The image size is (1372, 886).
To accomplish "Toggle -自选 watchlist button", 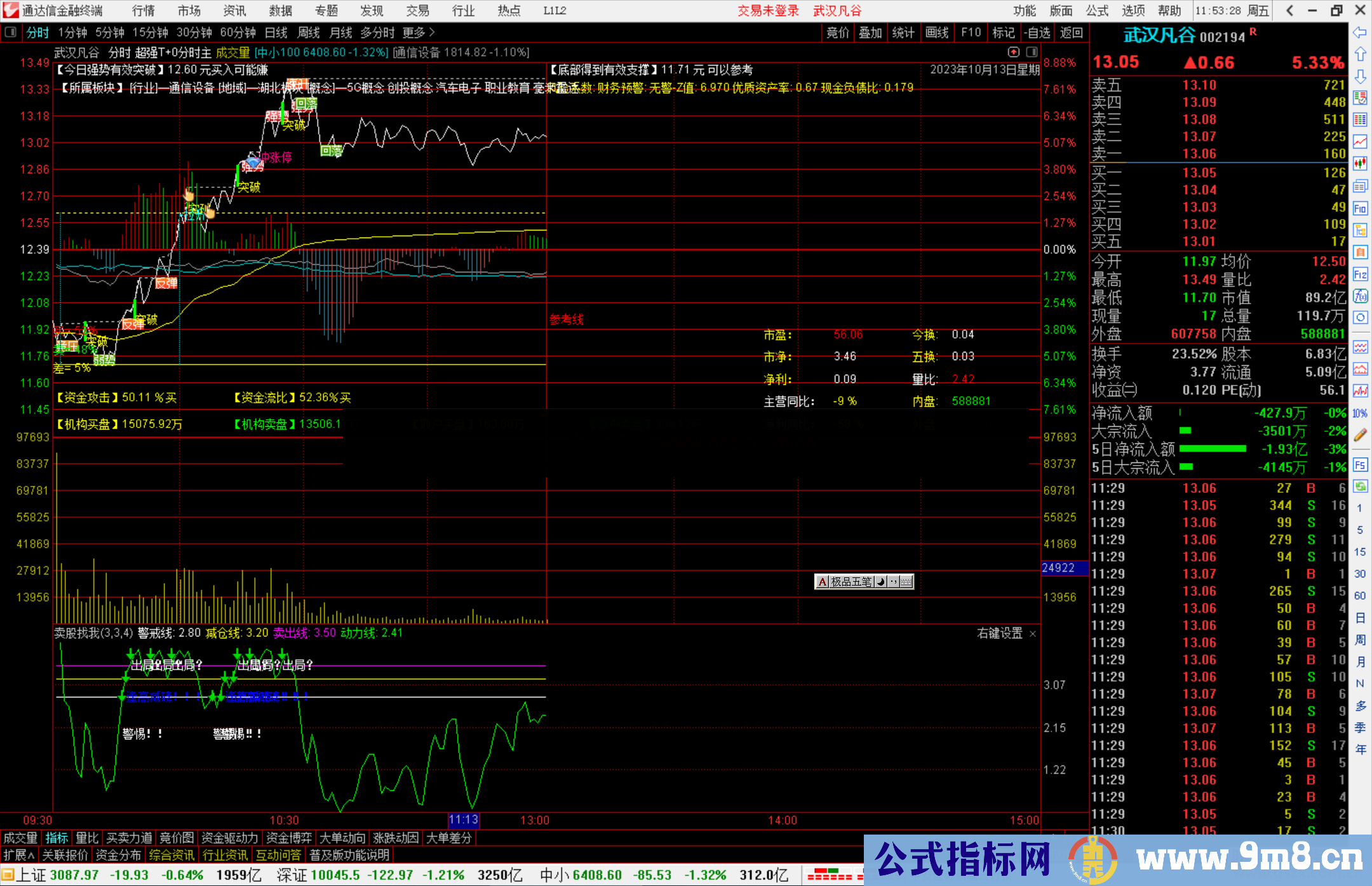I will click(x=1037, y=32).
